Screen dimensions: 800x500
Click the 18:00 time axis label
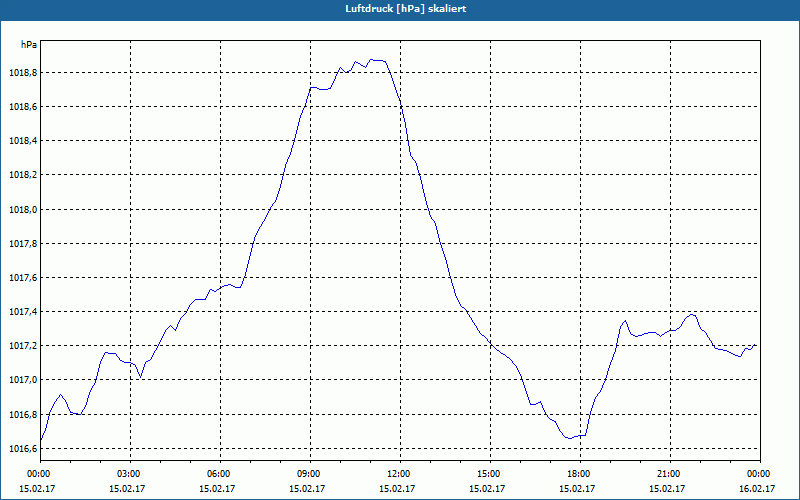pos(580,474)
